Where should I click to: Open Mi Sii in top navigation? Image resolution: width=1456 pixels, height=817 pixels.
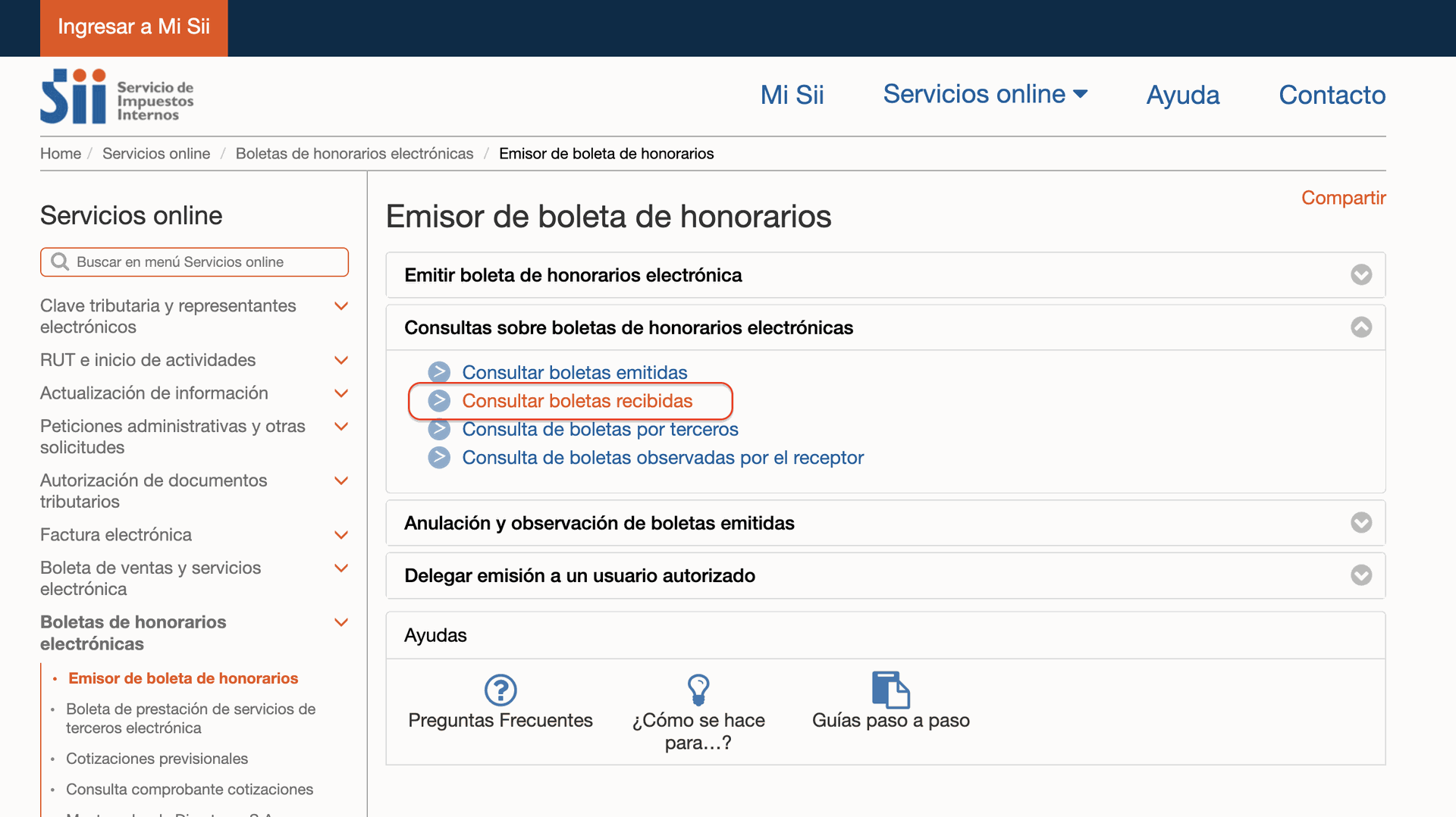point(792,95)
